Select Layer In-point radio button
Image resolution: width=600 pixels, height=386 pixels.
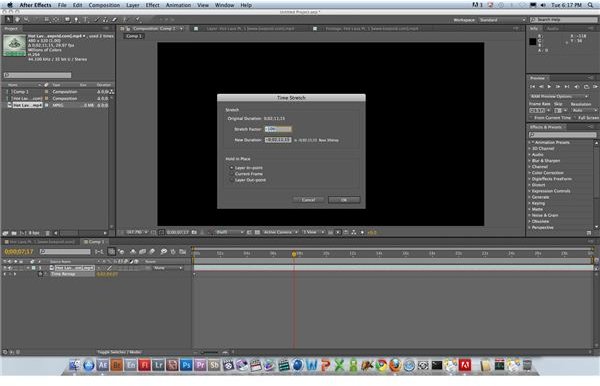pyautogui.click(x=232, y=168)
